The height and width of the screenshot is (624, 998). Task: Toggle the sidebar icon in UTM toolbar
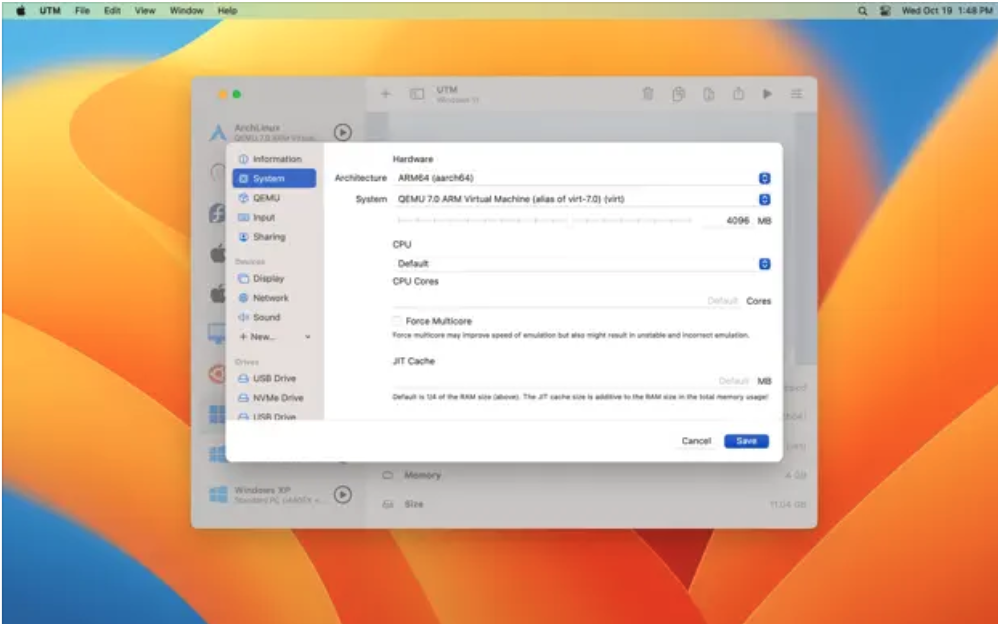pyautogui.click(x=417, y=94)
